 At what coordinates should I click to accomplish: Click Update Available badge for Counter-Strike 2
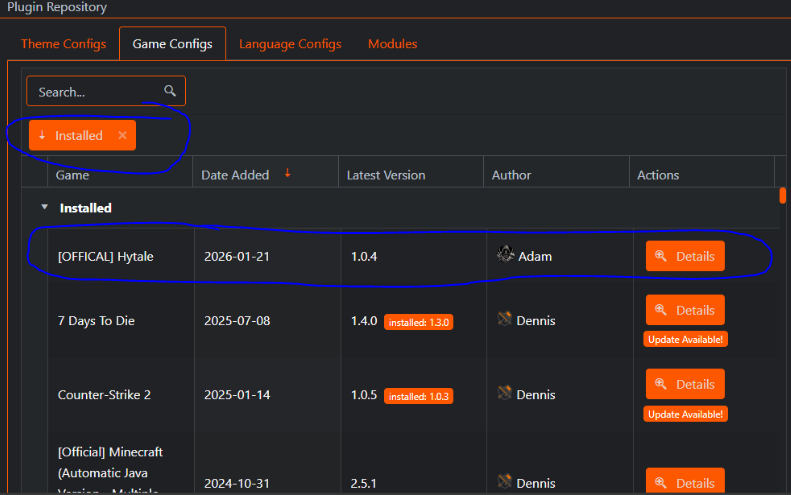pyautogui.click(x=685, y=414)
